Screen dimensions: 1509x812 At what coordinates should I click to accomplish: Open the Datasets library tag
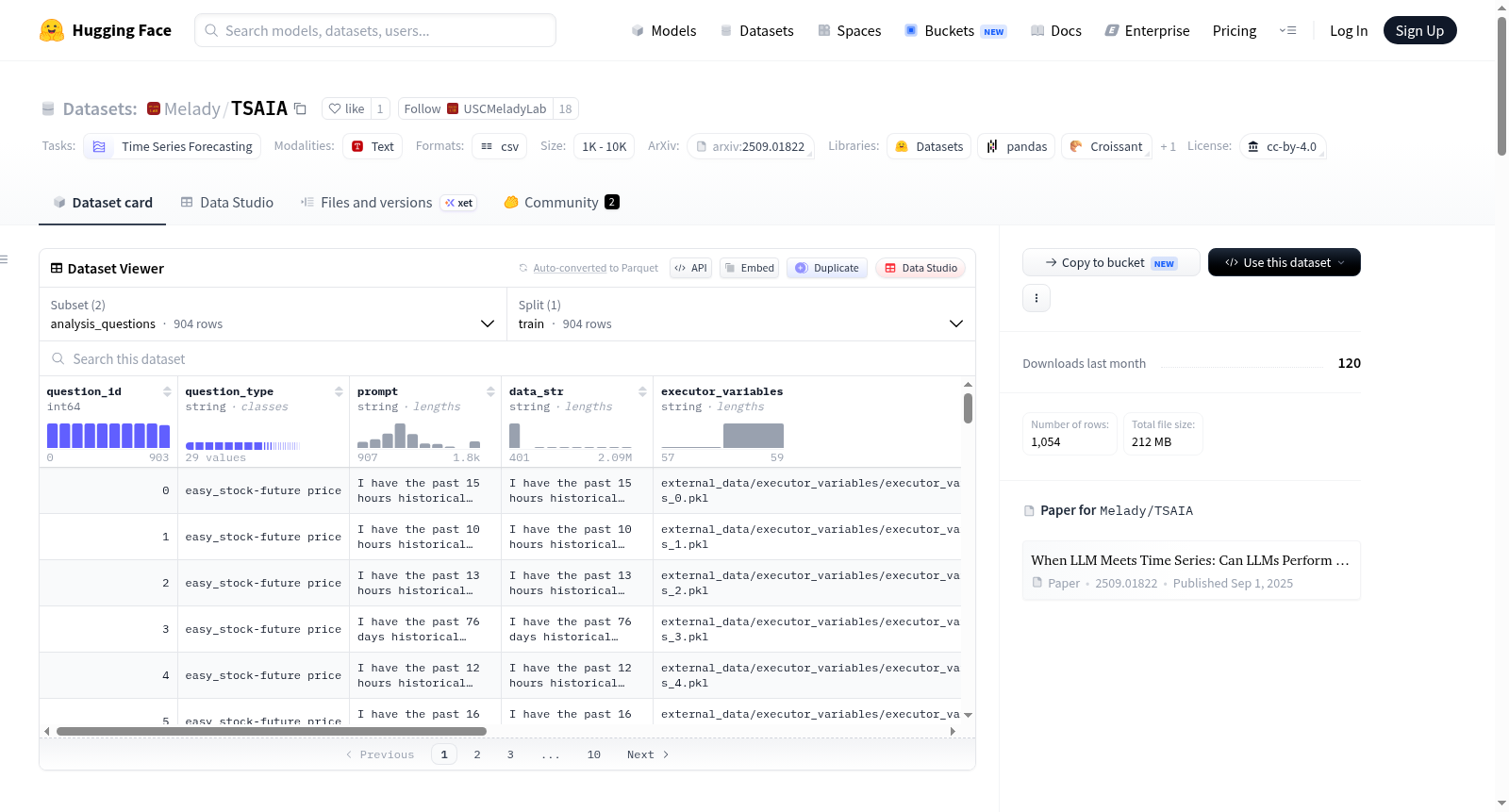pyautogui.click(x=929, y=146)
